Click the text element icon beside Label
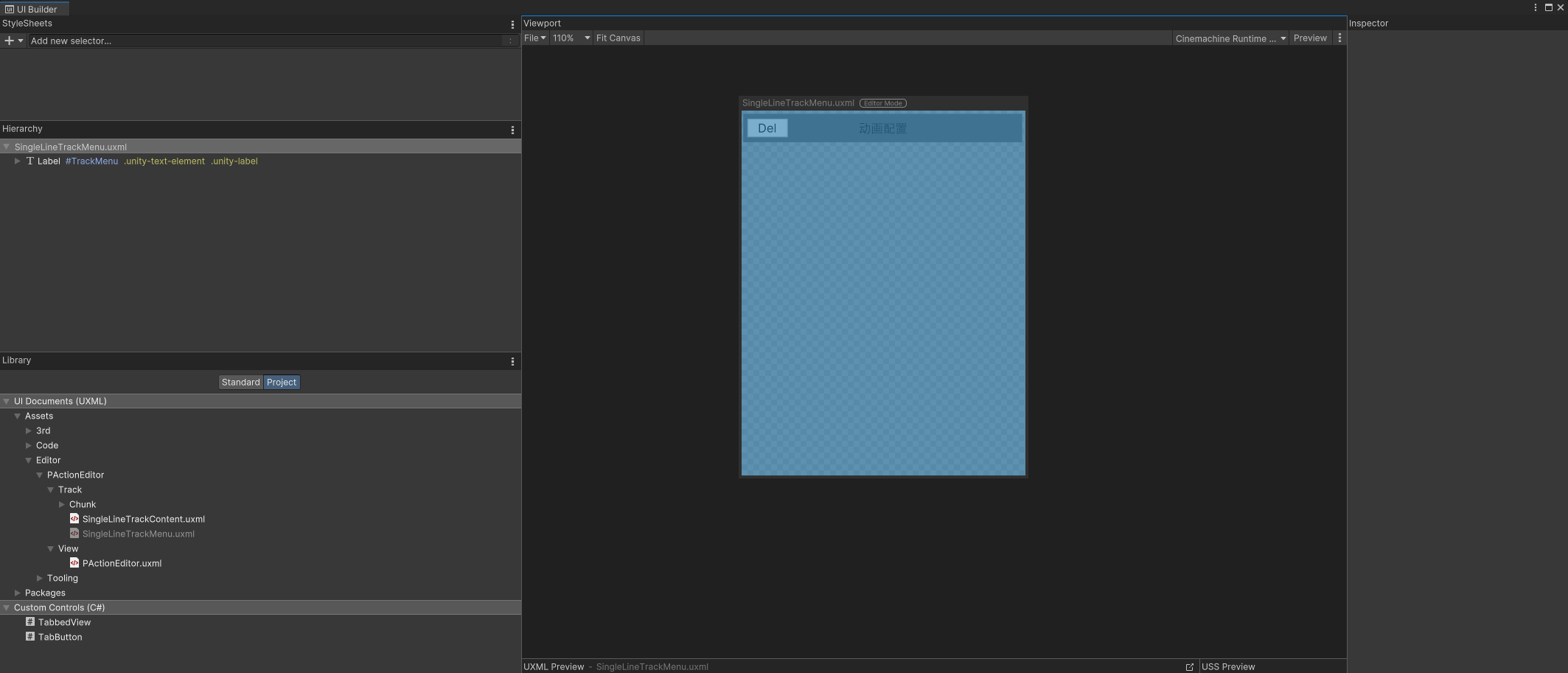The image size is (1568, 673). [30, 161]
